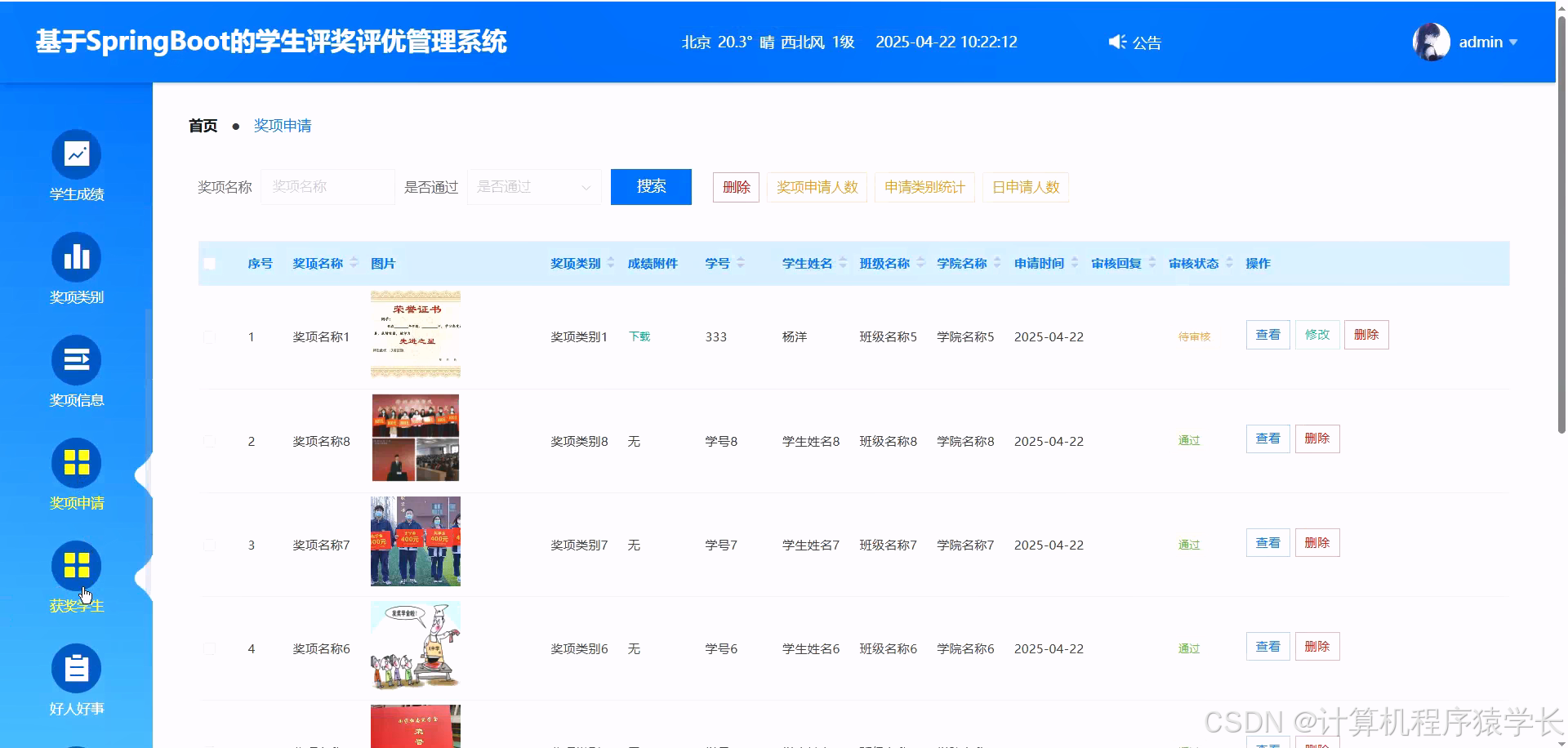Screen dimensions: 1568x748
Task: Sort by 学院名称 column arrows
Action: click(997, 263)
